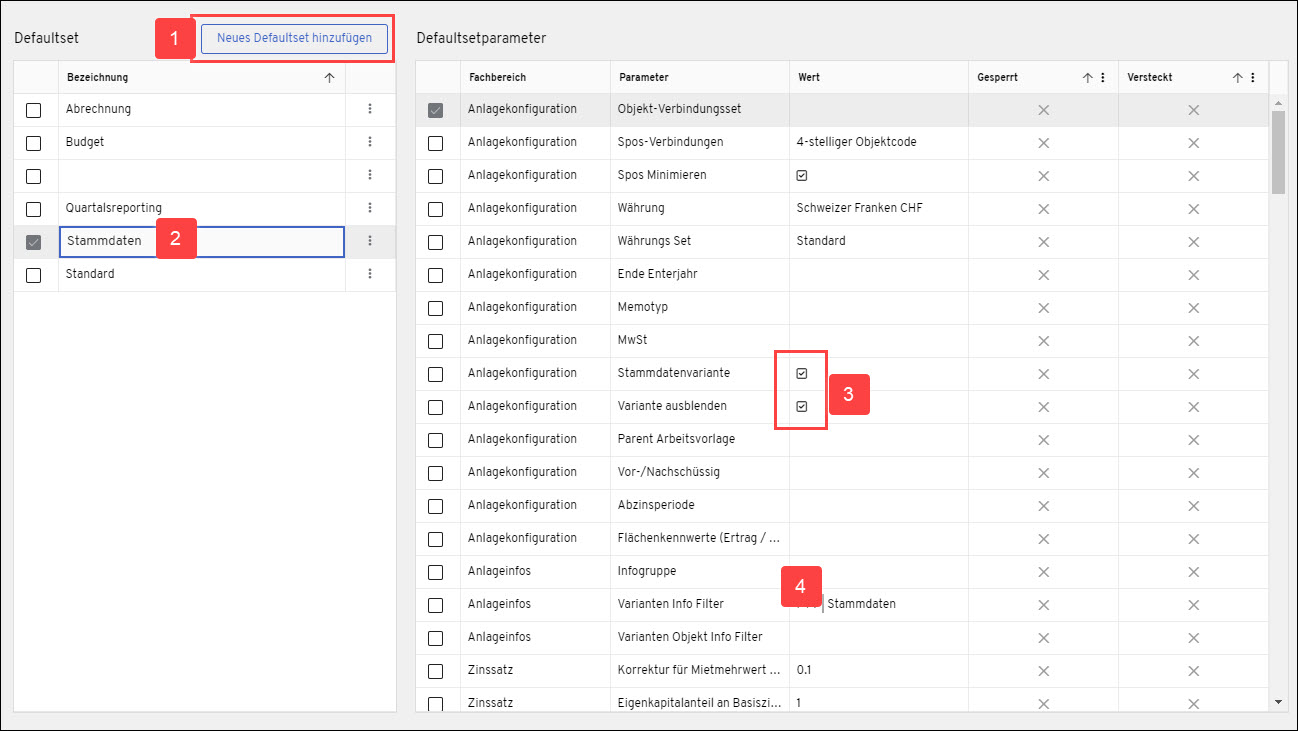This screenshot has height=731, width=1298.
Task: Click the Parameter column header
Action: click(644, 77)
